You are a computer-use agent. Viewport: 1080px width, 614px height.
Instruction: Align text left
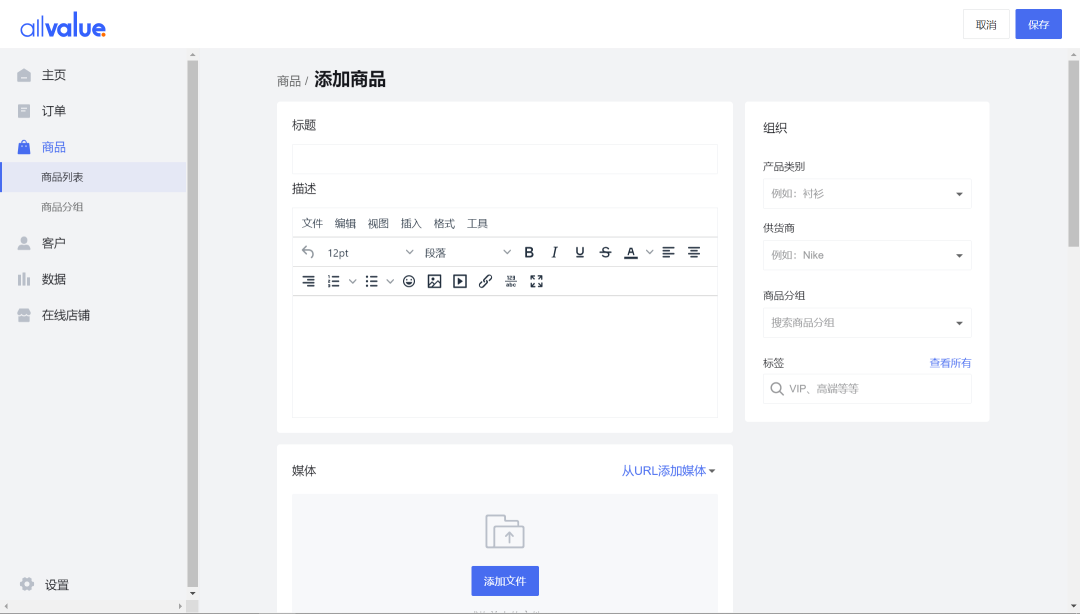[x=668, y=252]
